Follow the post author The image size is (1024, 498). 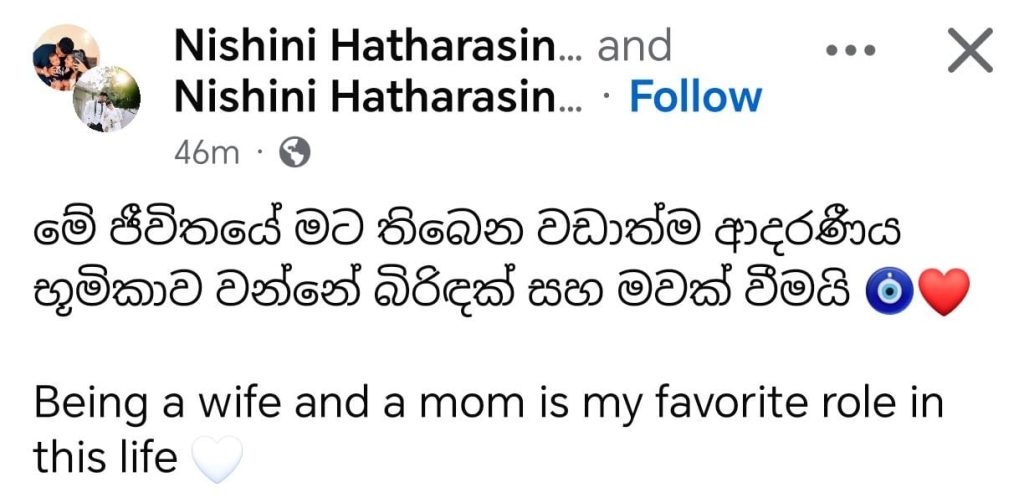click(695, 98)
